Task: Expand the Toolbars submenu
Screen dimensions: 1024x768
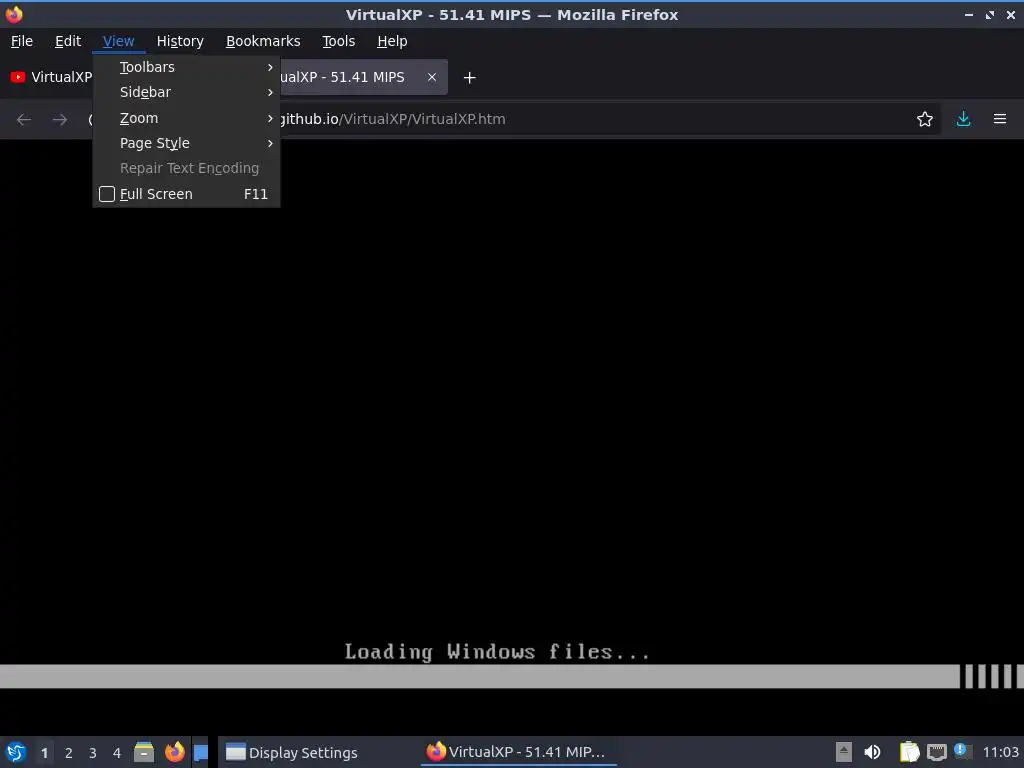Action: tap(187, 67)
